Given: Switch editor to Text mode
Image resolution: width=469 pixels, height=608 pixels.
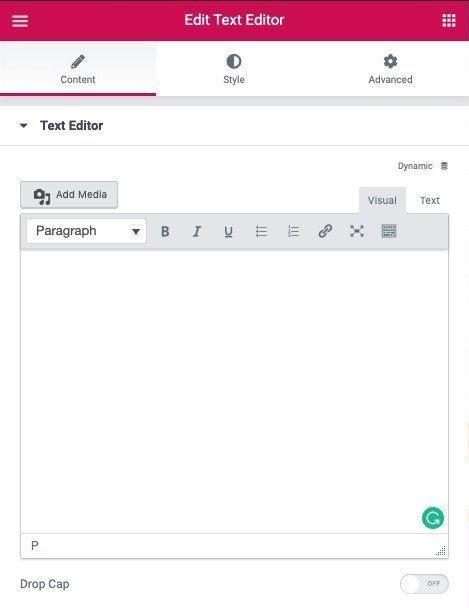Looking at the screenshot, I should (429, 200).
